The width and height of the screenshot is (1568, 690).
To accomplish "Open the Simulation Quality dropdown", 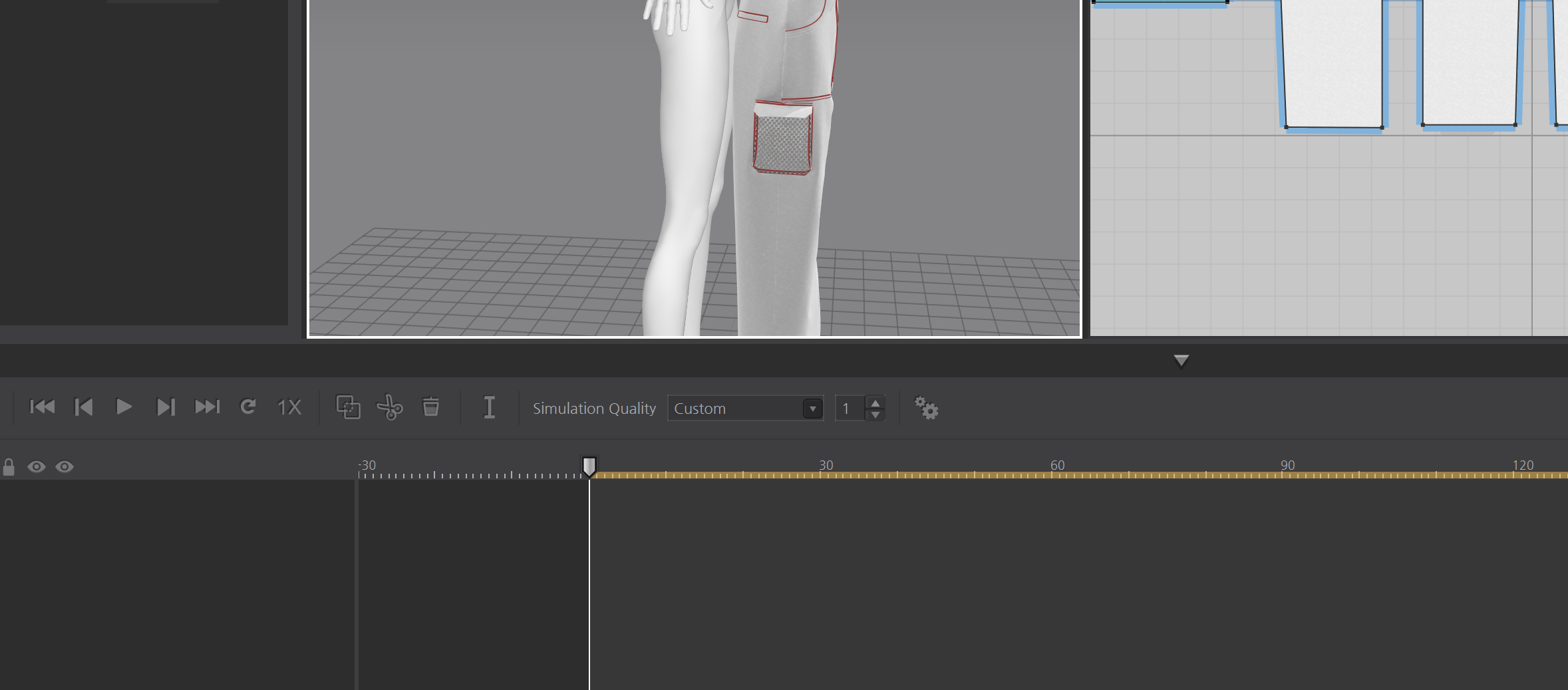I will pyautogui.click(x=745, y=408).
